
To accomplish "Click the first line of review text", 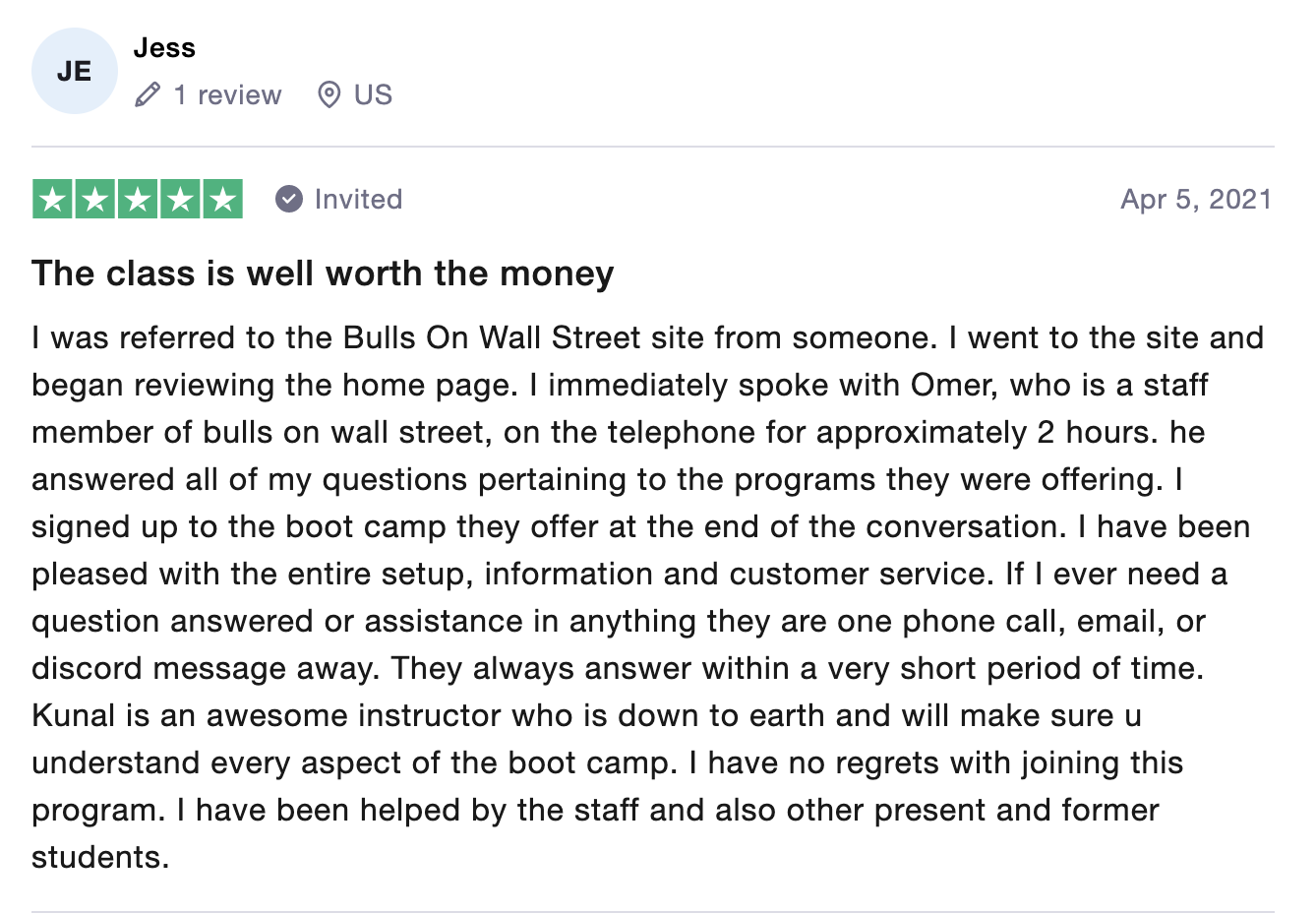I will pos(647,337).
